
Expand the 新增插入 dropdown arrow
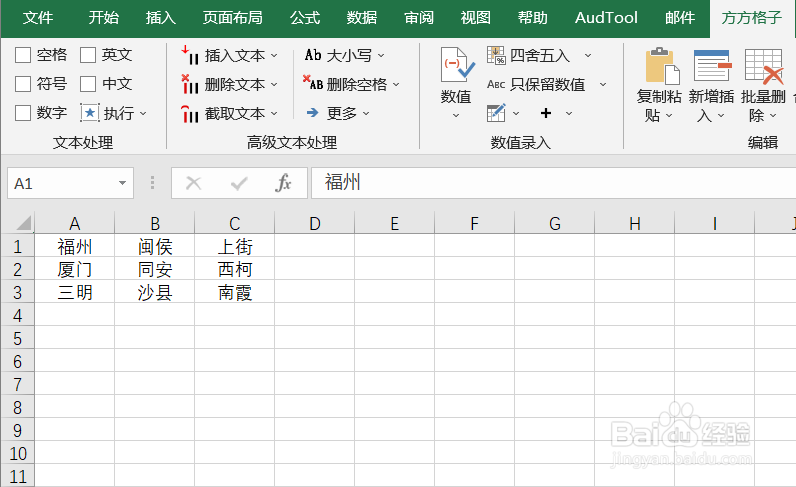coord(721,116)
